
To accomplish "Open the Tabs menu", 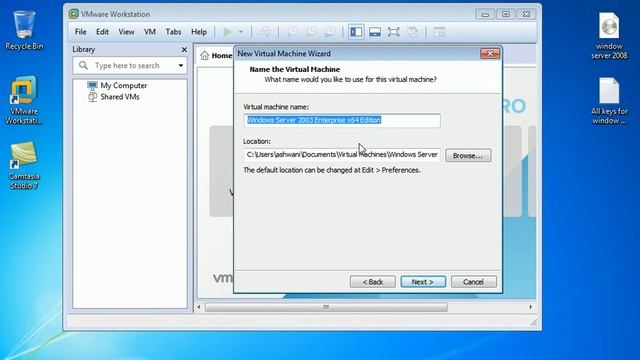I will click(173, 32).
